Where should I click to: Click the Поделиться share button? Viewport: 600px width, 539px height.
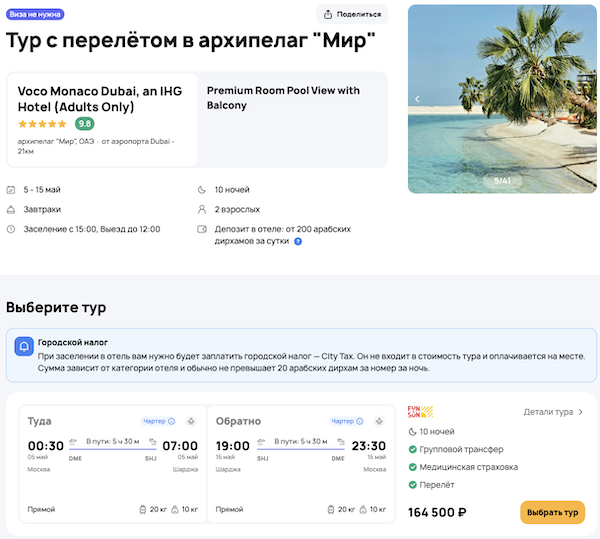352,14
